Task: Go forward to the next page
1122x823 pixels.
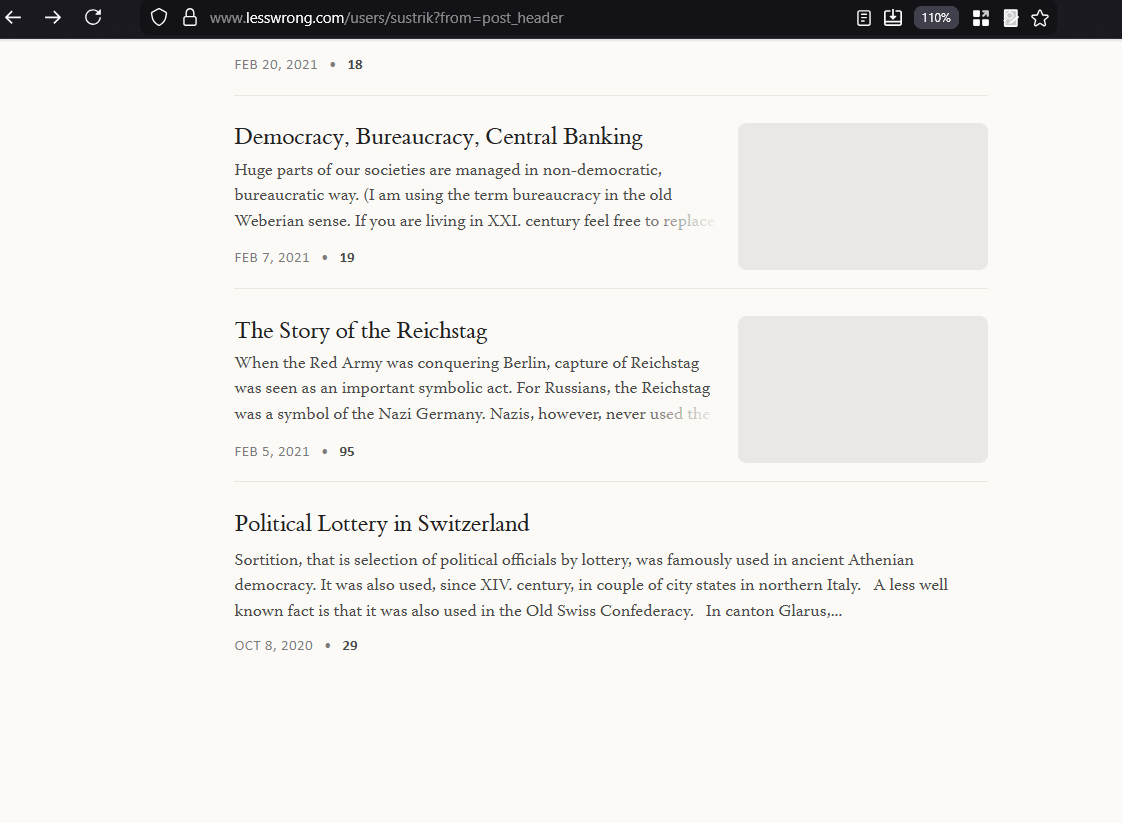Action: pyautogui.click(x=53, y=18)
